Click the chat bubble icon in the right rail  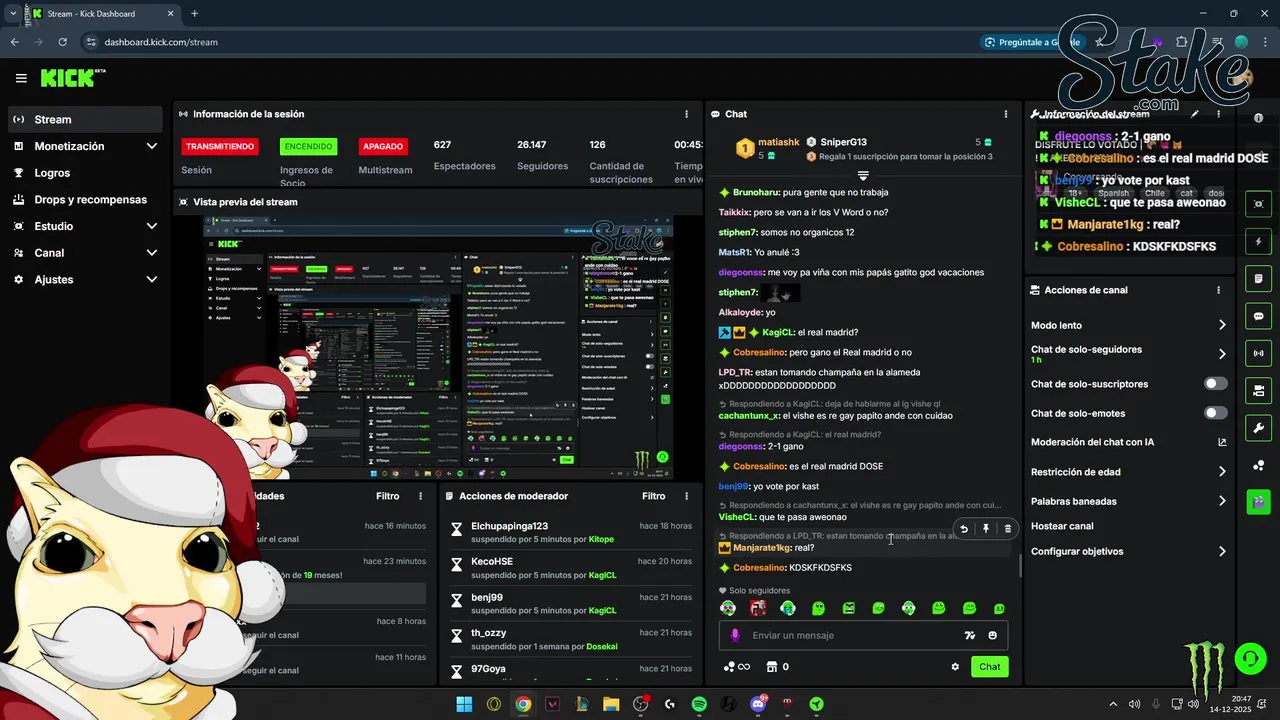[1258, 316]
